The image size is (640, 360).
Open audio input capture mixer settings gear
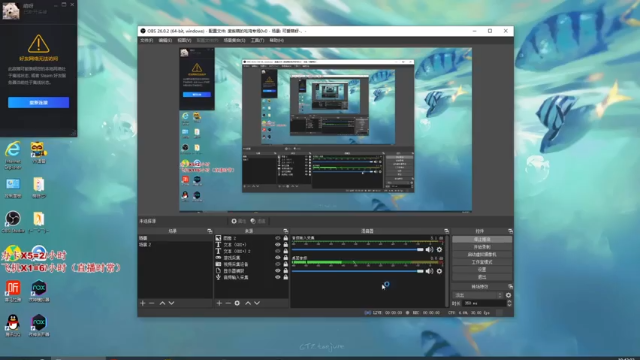439,249
